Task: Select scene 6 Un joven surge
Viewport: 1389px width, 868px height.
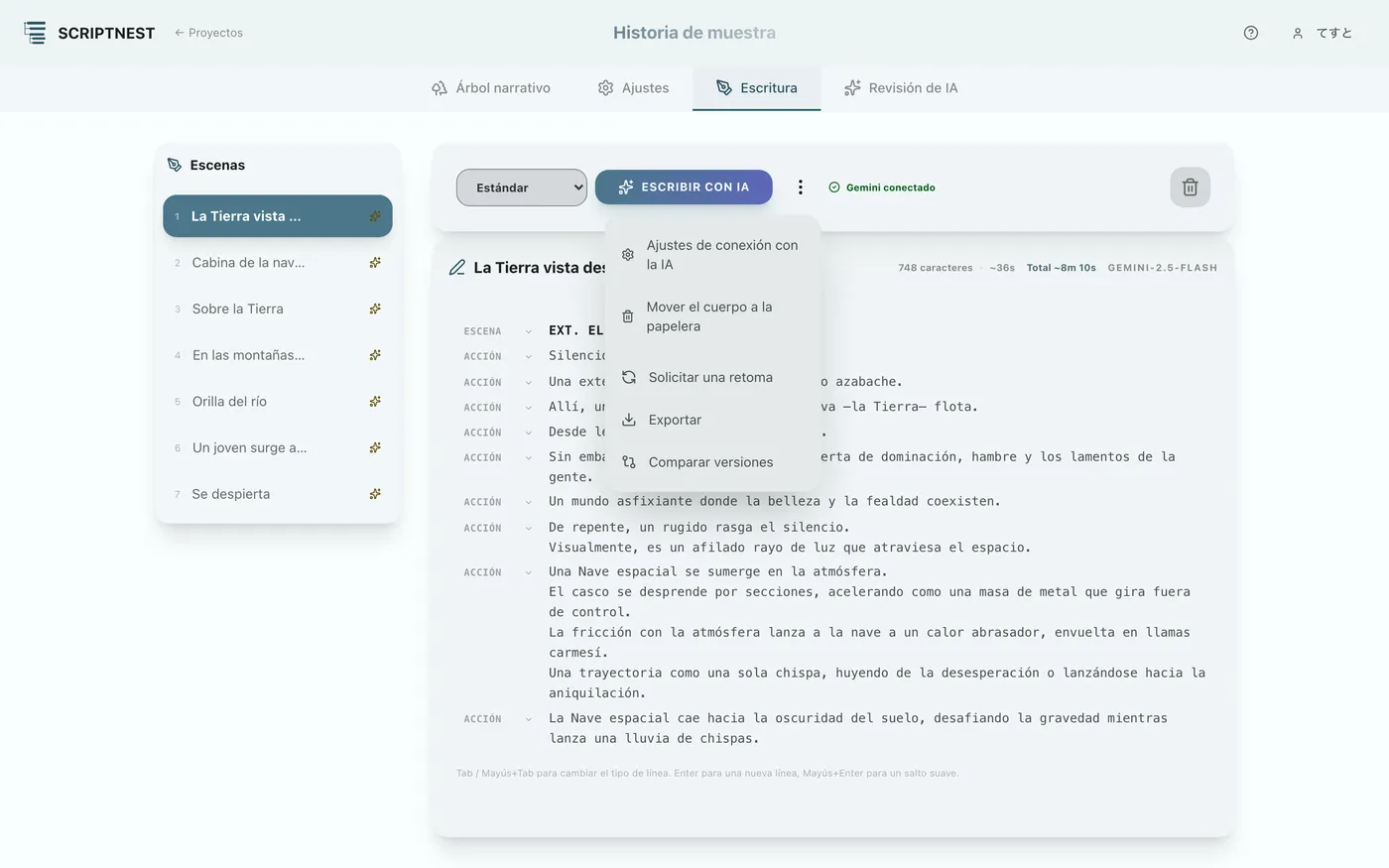Action: pos(278,447)
